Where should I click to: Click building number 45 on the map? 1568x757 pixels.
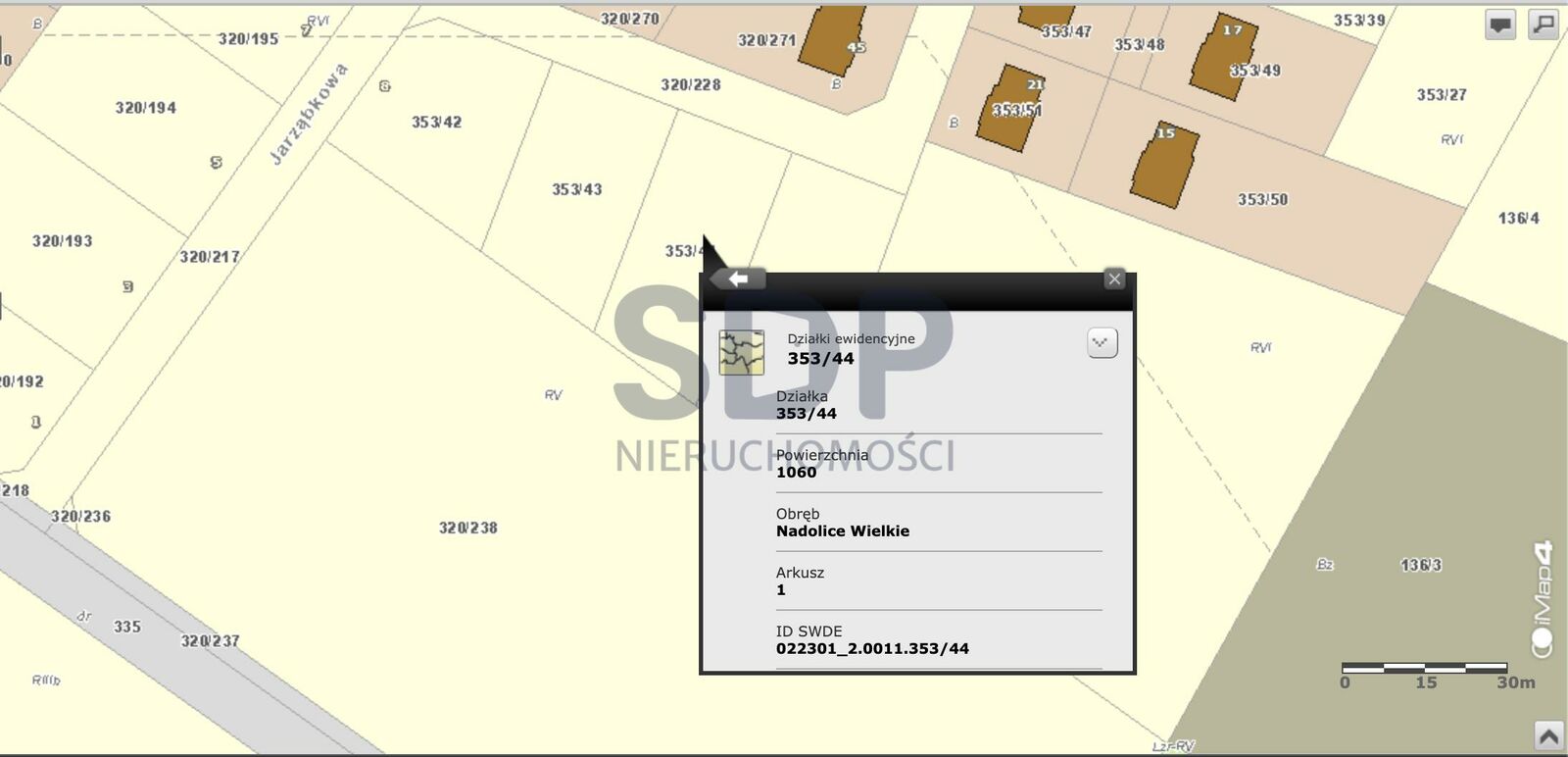tap(856, 47)
